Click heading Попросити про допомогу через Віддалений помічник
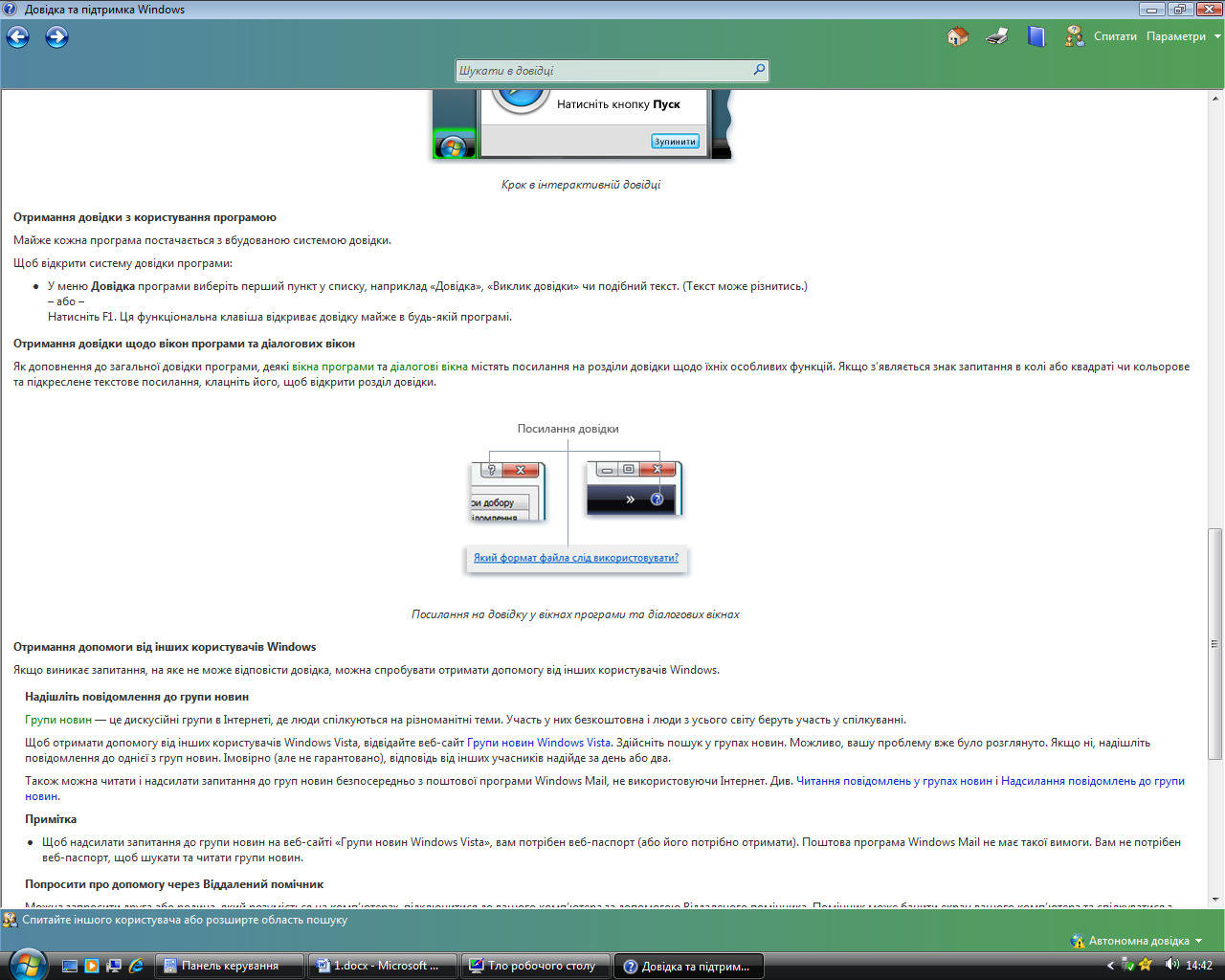 pyautogui.click(x=174, y=884)
